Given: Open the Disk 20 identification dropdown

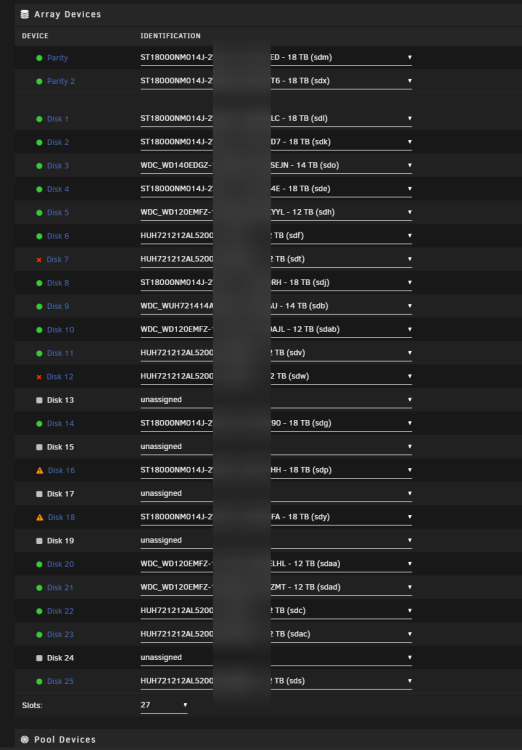Looking at the screenshot, I should (x=276, y=564).
